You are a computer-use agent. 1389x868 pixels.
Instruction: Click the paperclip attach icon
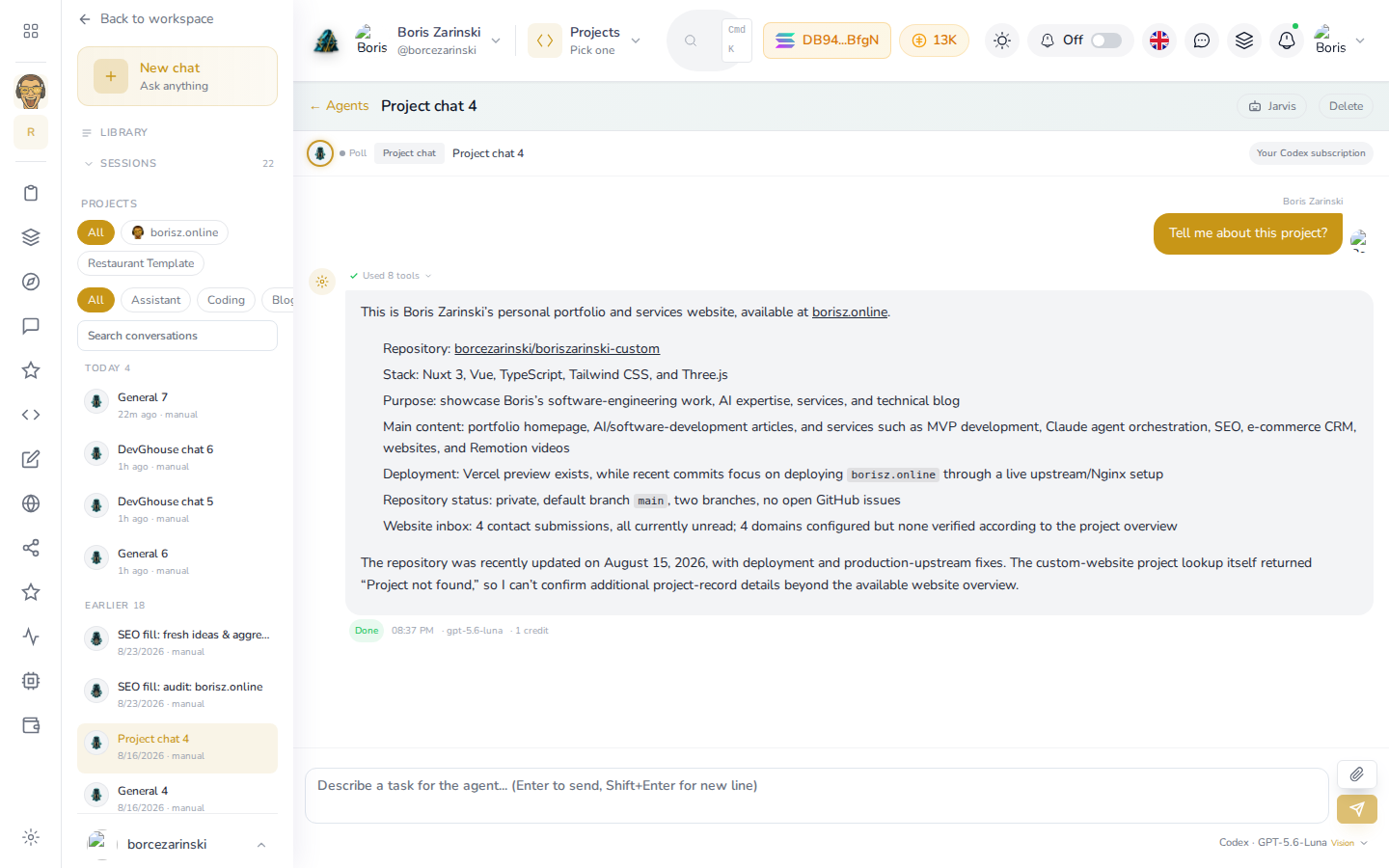point(1357,774)
